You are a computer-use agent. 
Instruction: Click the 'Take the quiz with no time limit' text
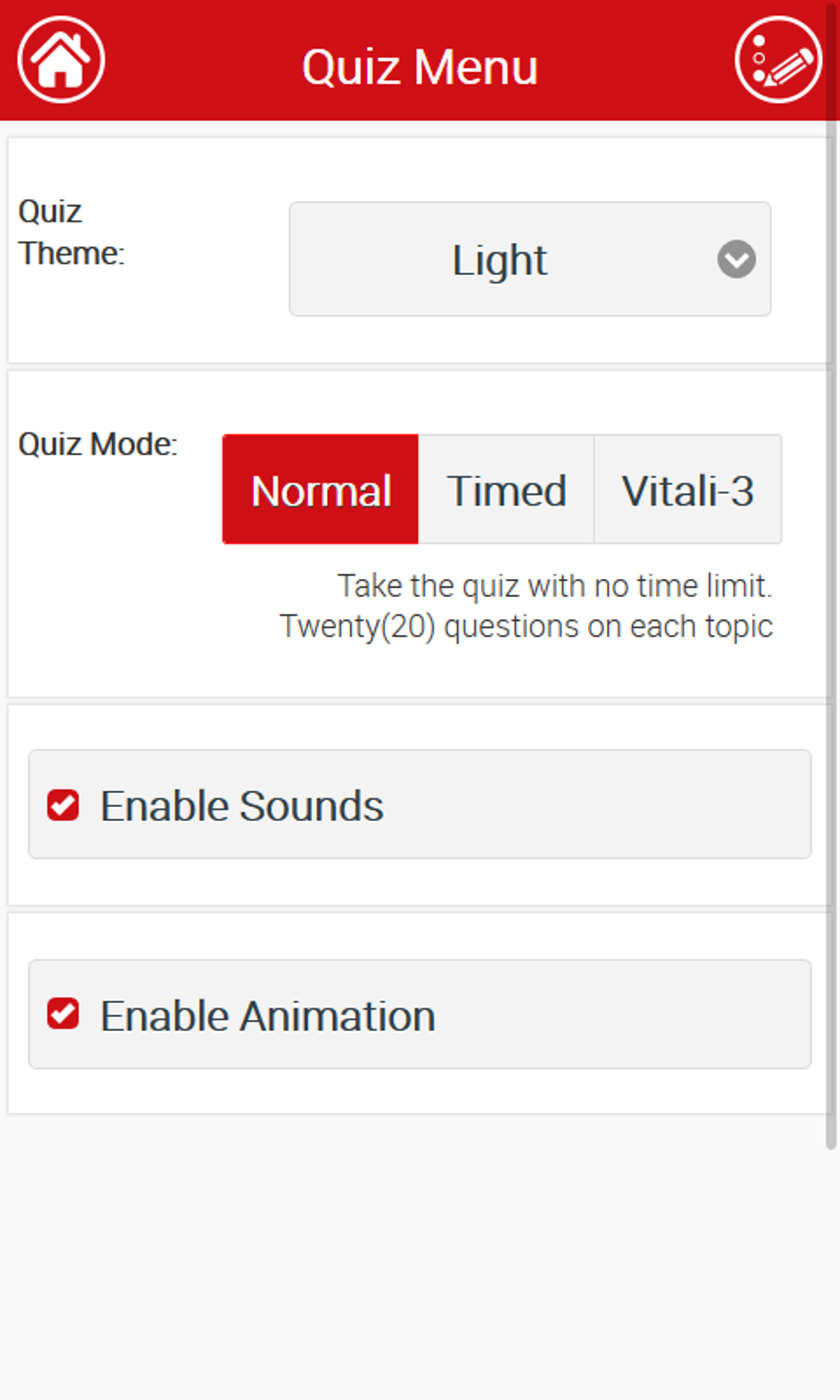[554, 586]
